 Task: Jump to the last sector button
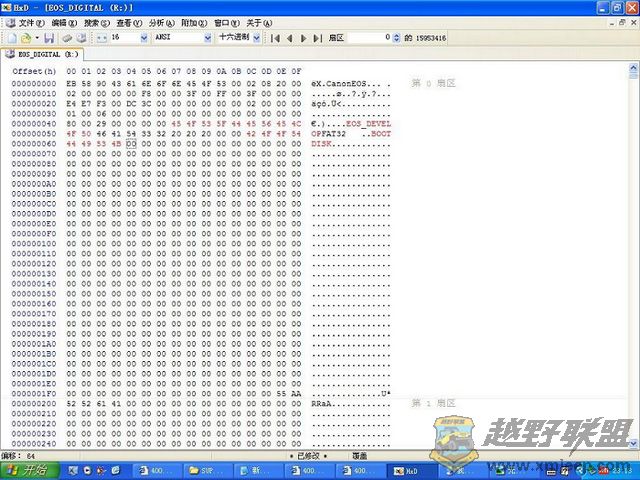[x=317, y=37]
